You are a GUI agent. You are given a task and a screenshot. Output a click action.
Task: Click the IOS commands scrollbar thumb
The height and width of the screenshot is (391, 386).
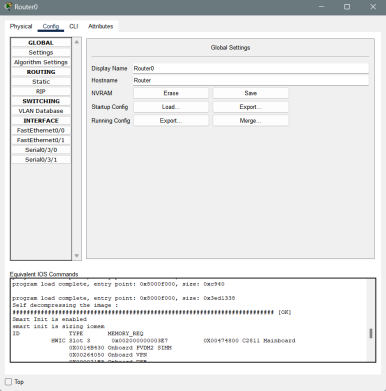tap(371, 333)
